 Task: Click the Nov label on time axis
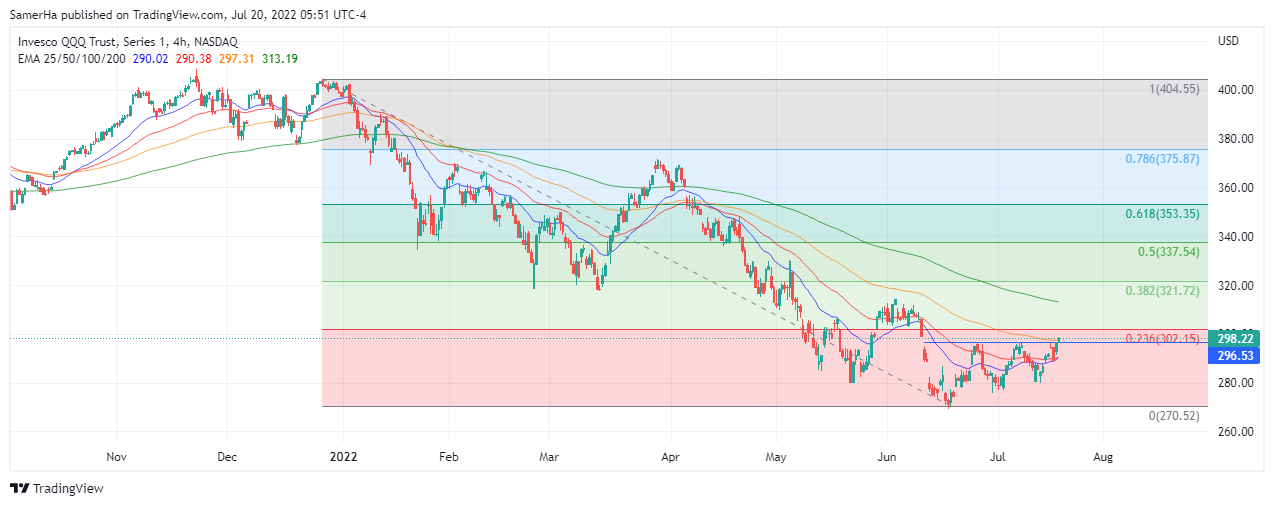point(117,456)
